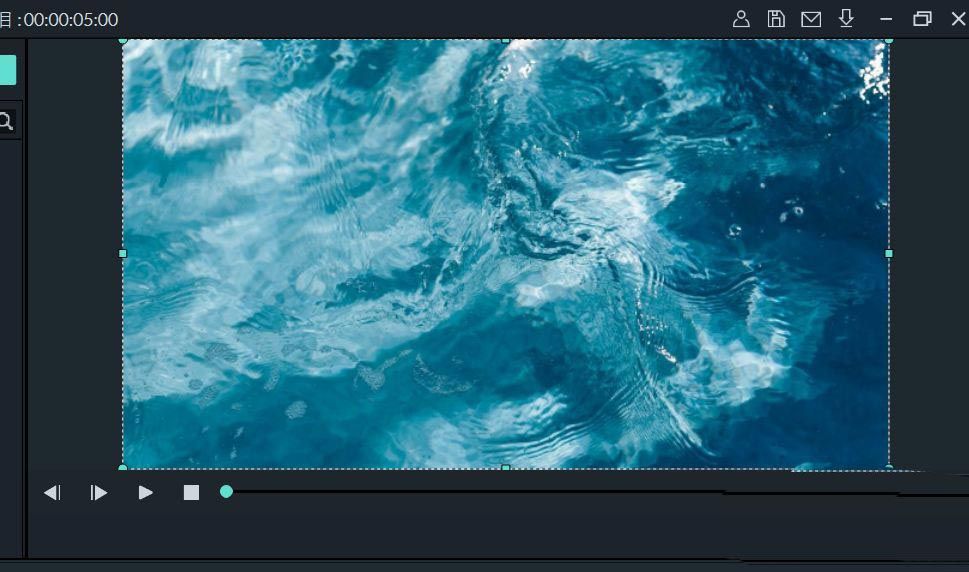Open the user account icon
969x572 pixels.
coord(741,19)
